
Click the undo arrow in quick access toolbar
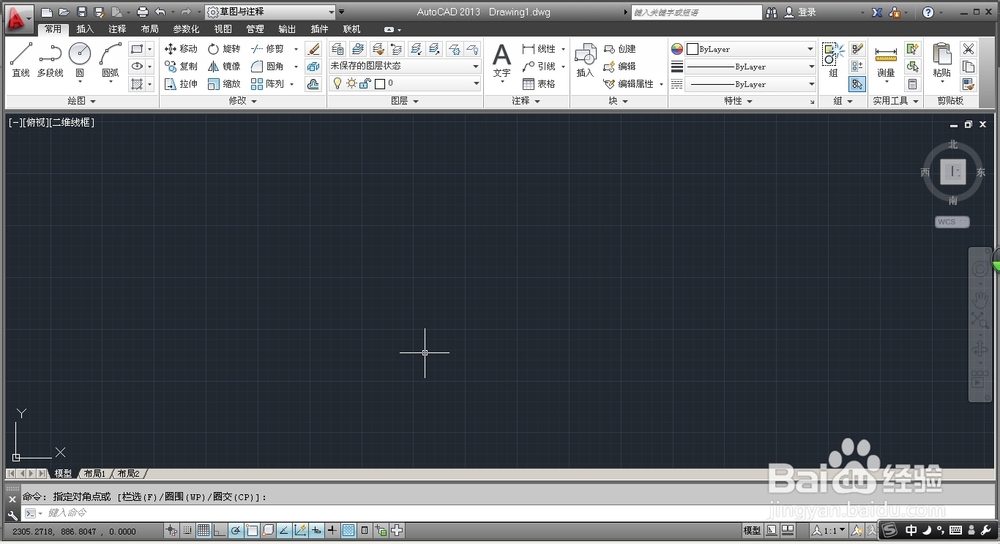160,11
